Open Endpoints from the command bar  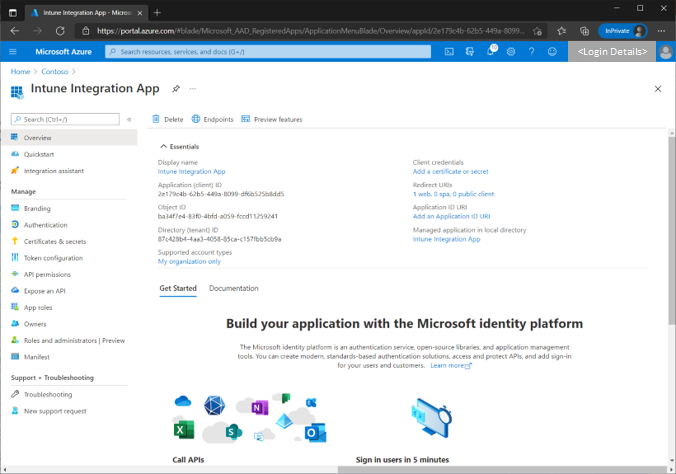coord(213,119)
